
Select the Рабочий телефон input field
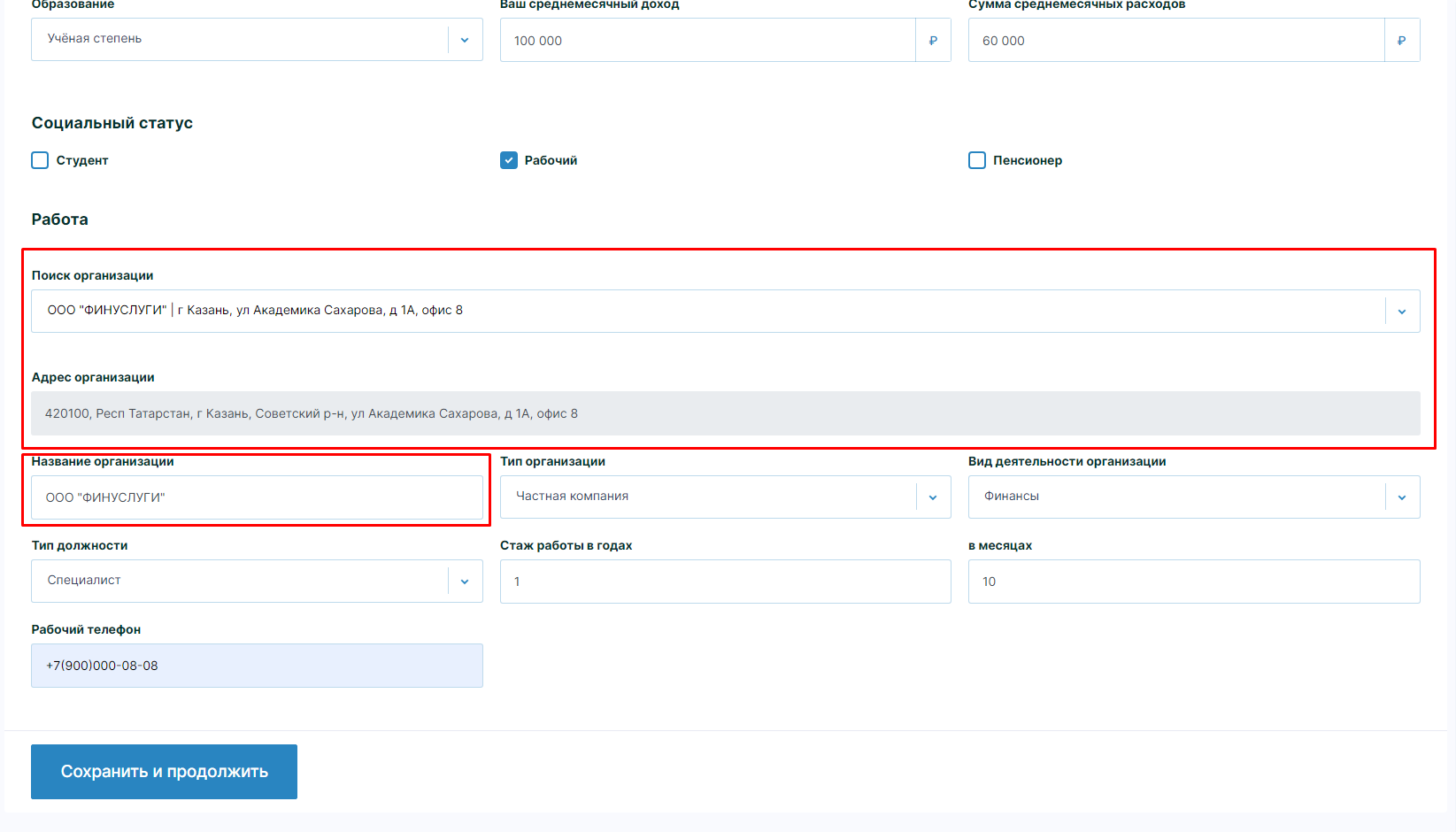(257, 666)
